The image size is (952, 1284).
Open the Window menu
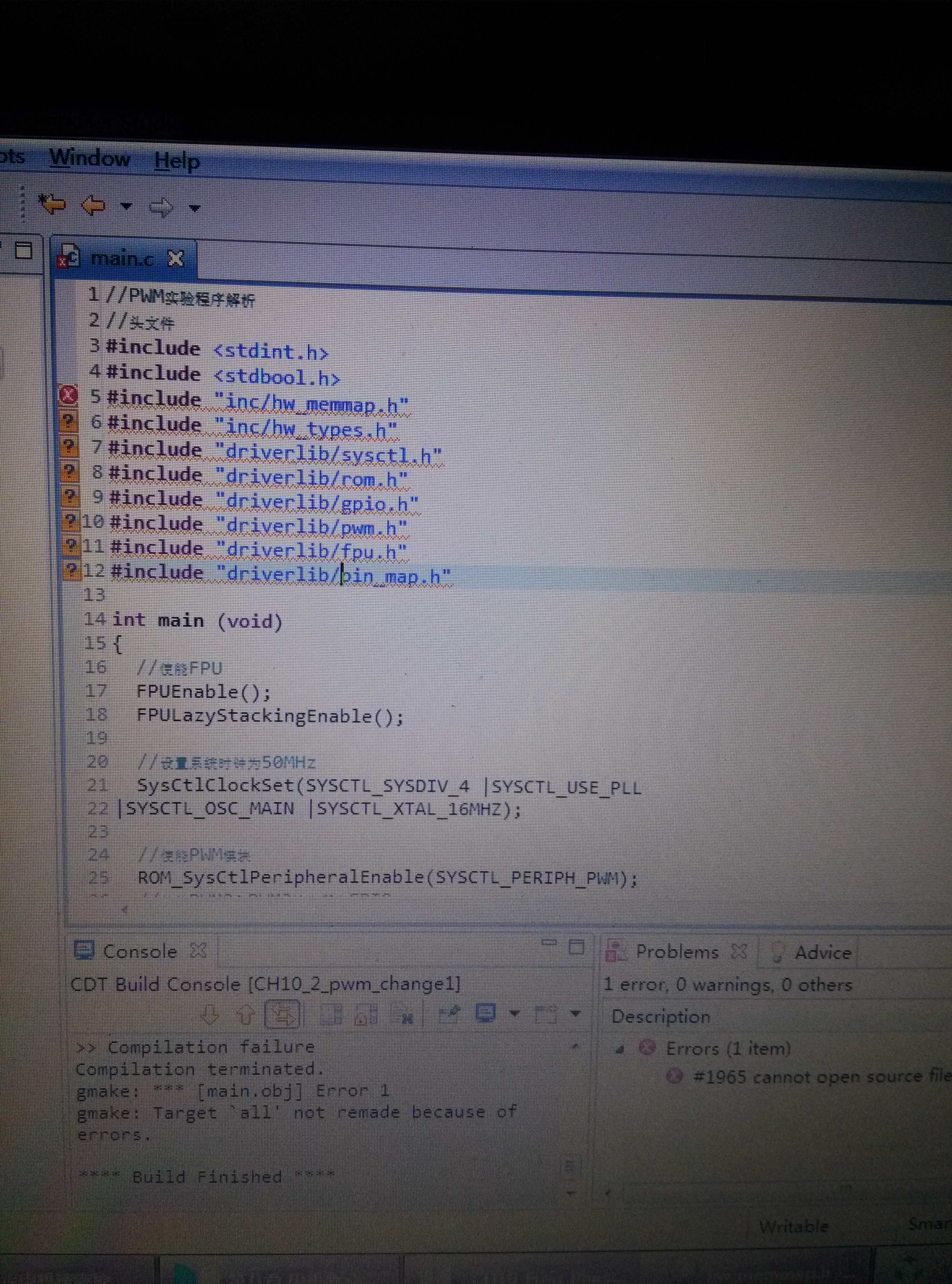click(90, 158)
